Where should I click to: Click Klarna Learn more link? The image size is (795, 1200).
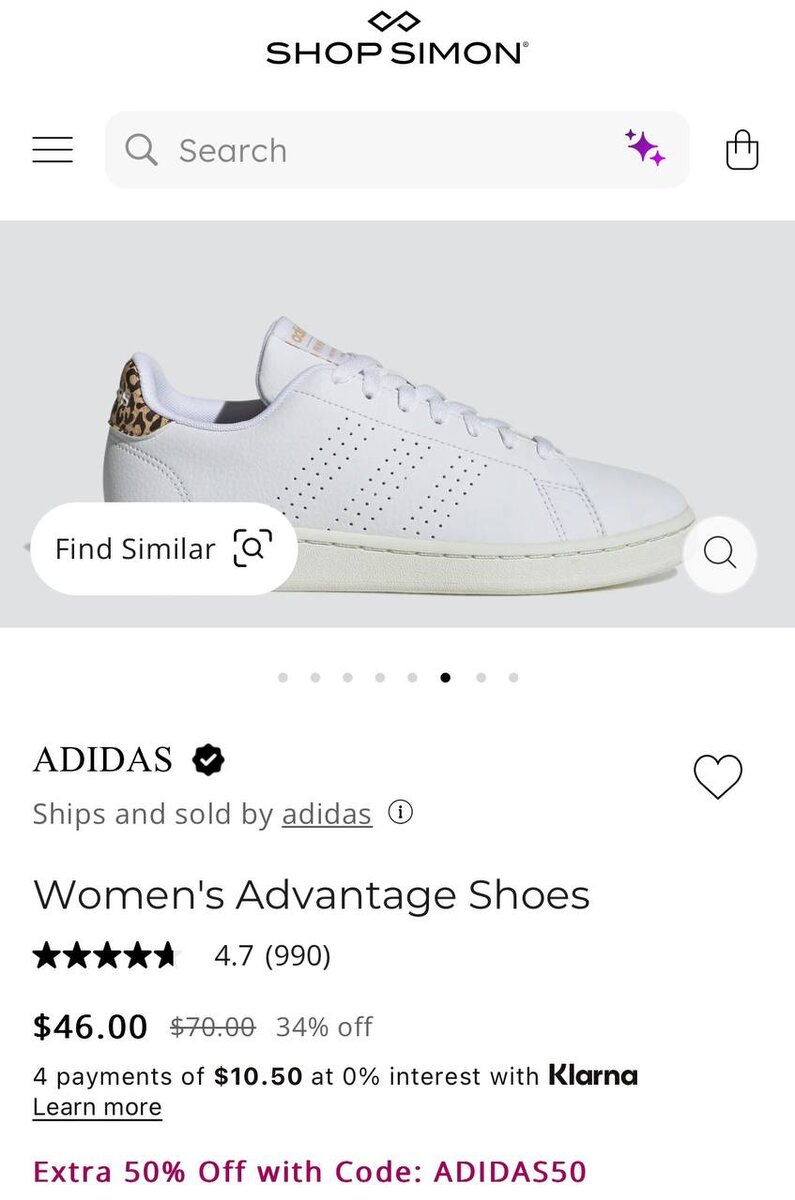coord(97,1107)
